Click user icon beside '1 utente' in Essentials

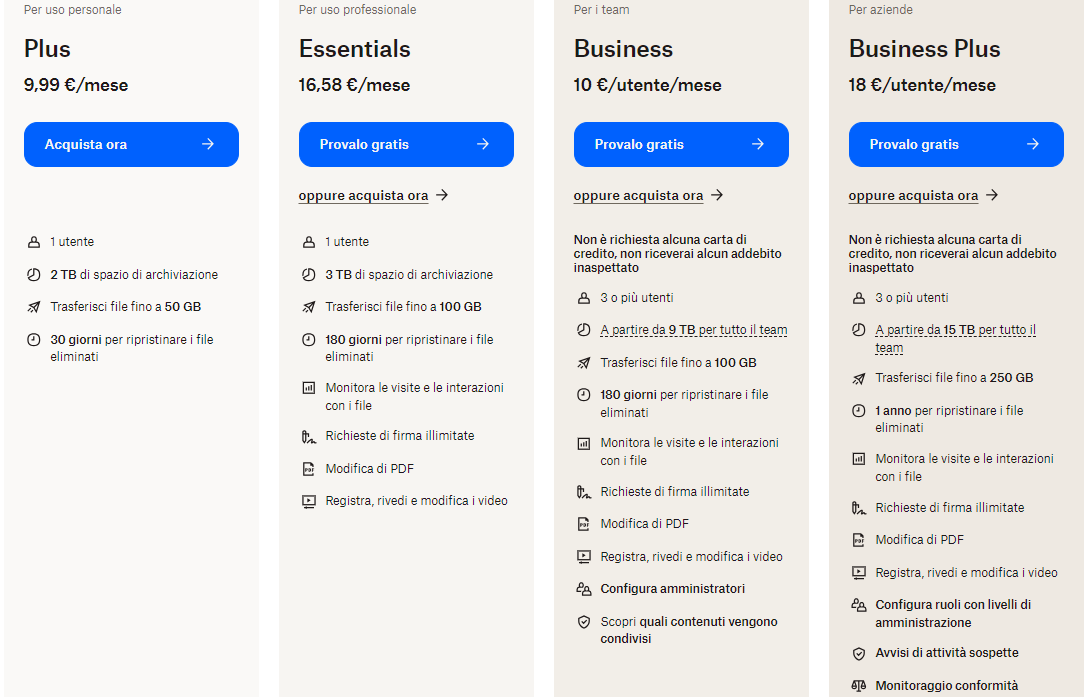(x=309, y=242)
